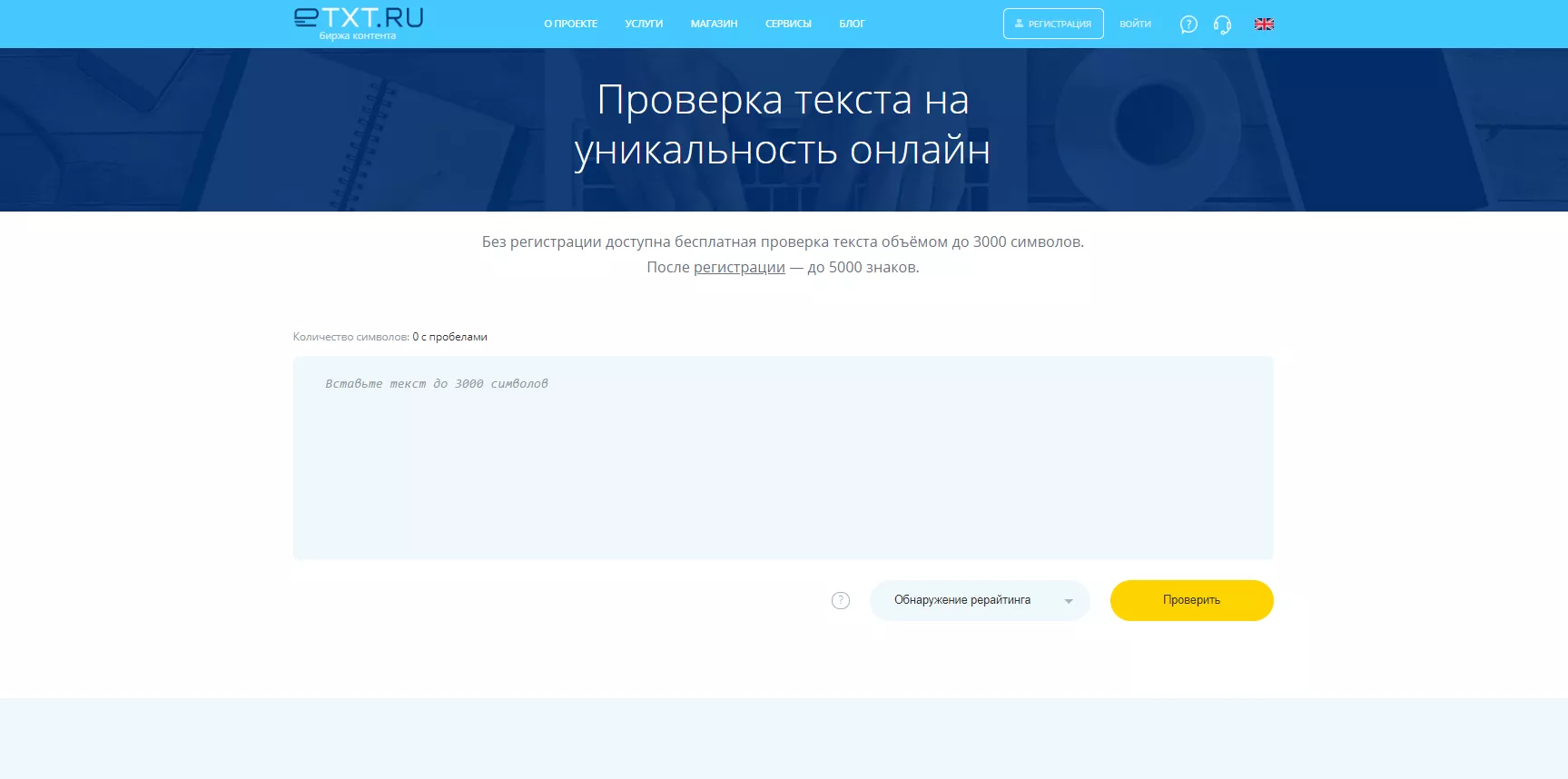This screenshot has height=779, width=1568.
Task: Open the help question mark icon in header
Action: [x=1188, y=25]
